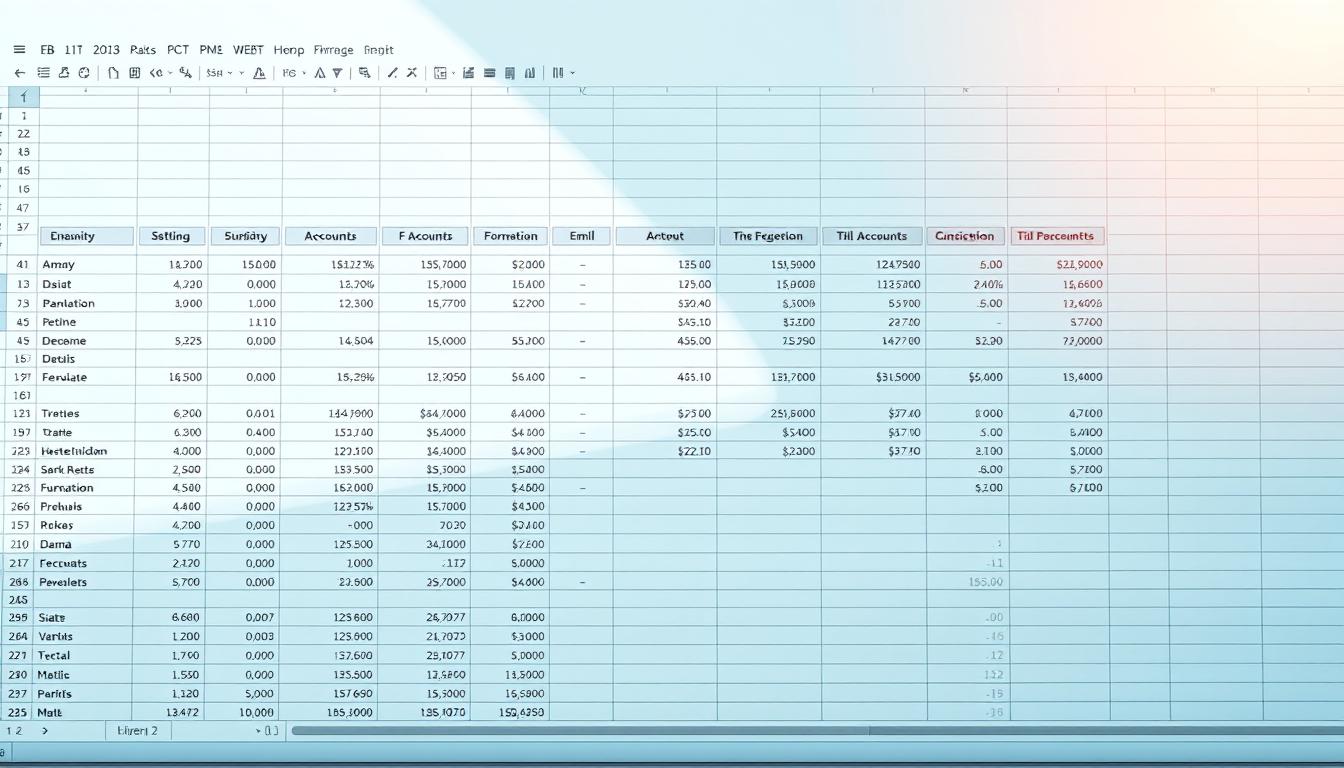Select the cell with value 16,500
This screenshot has width=1344, height=768.
coord(172,377)
